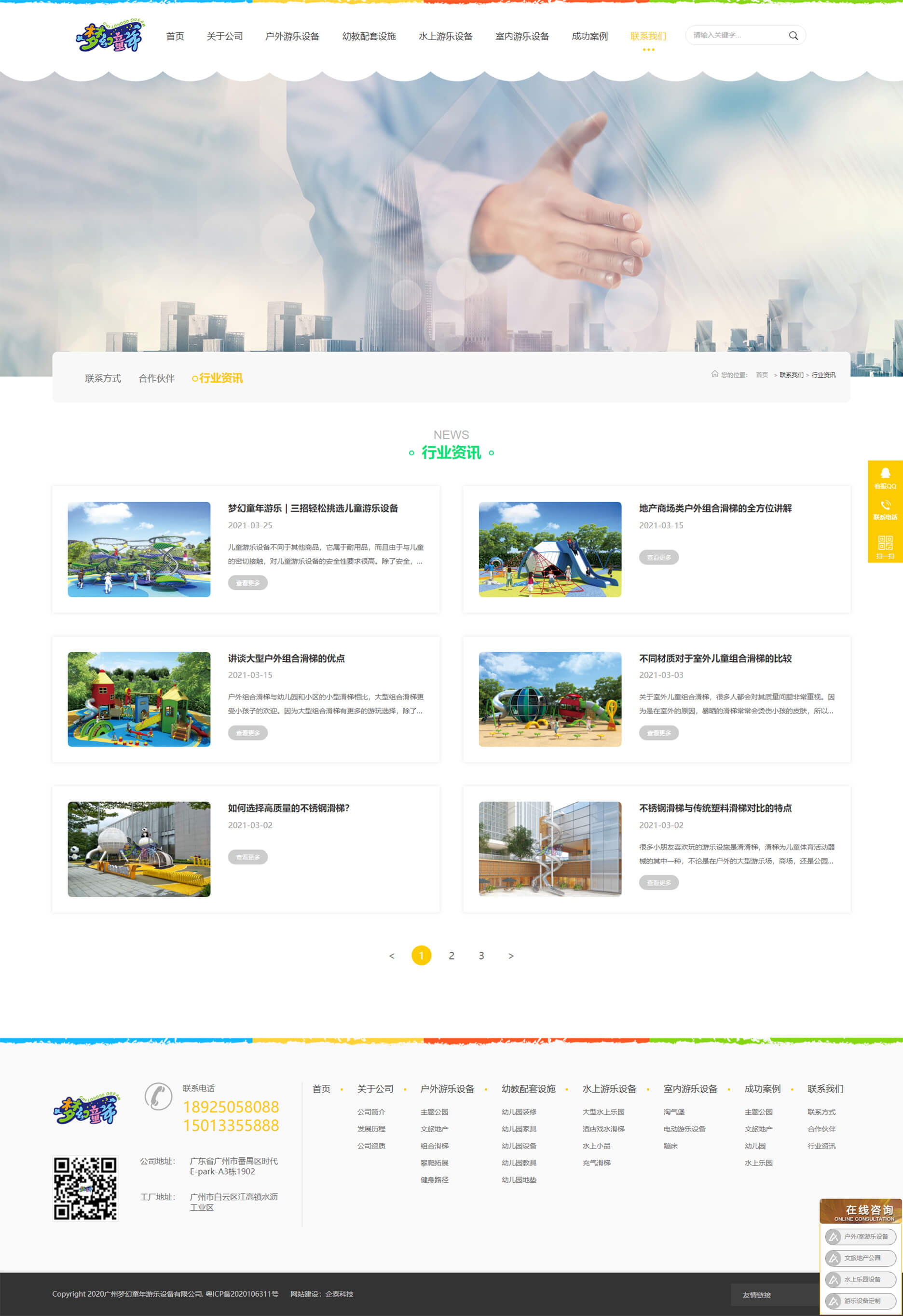
Task: Open thumbnail of 不锈钢滑梯与传统塑料滑梯对比 article
Action: (x=550, y=848)
